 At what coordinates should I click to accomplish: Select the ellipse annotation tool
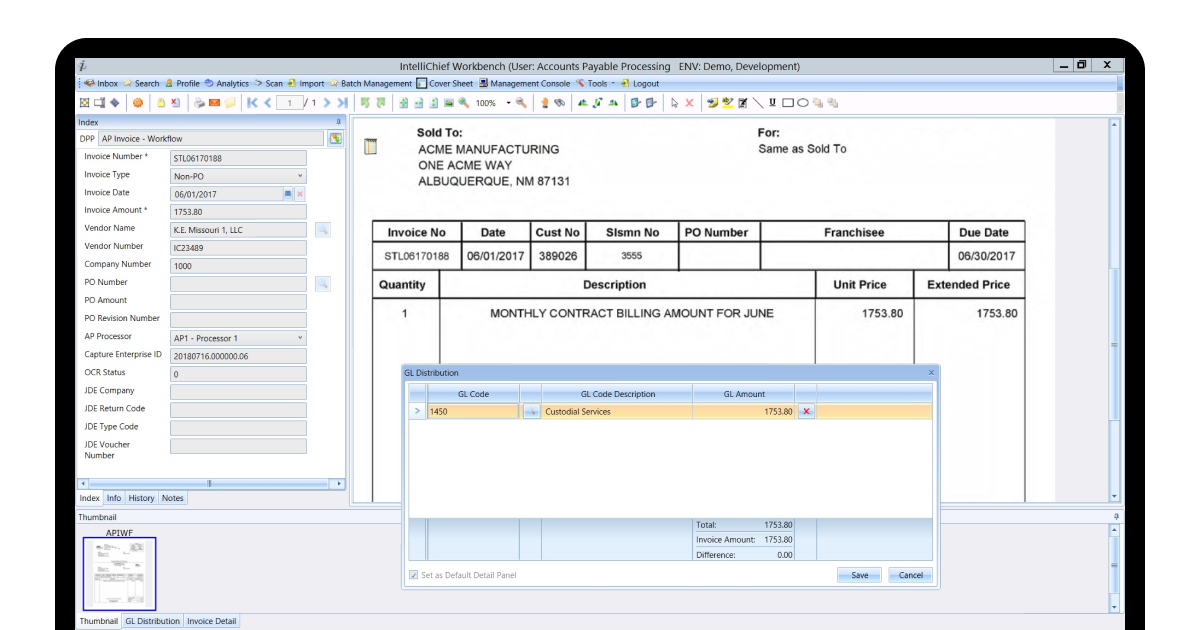802,103
